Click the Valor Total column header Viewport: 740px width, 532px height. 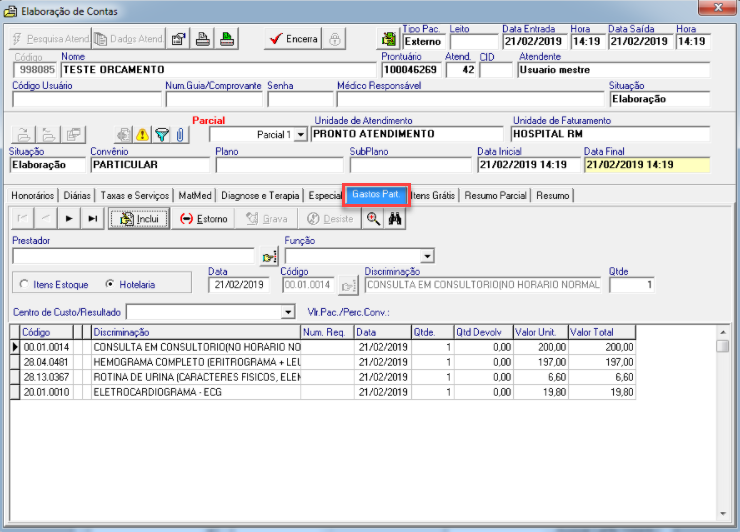point(602,332)
